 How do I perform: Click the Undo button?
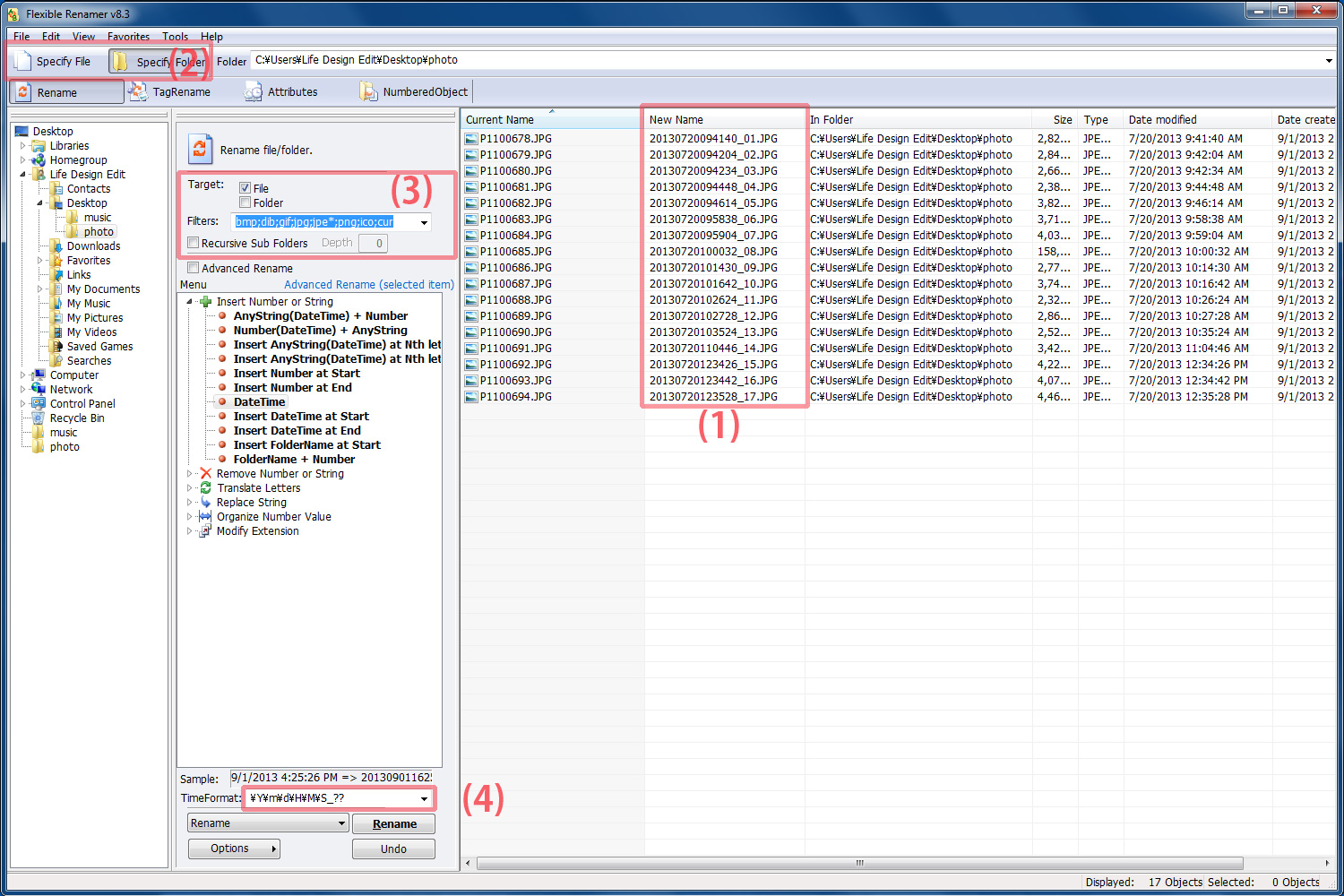[393, 849]
